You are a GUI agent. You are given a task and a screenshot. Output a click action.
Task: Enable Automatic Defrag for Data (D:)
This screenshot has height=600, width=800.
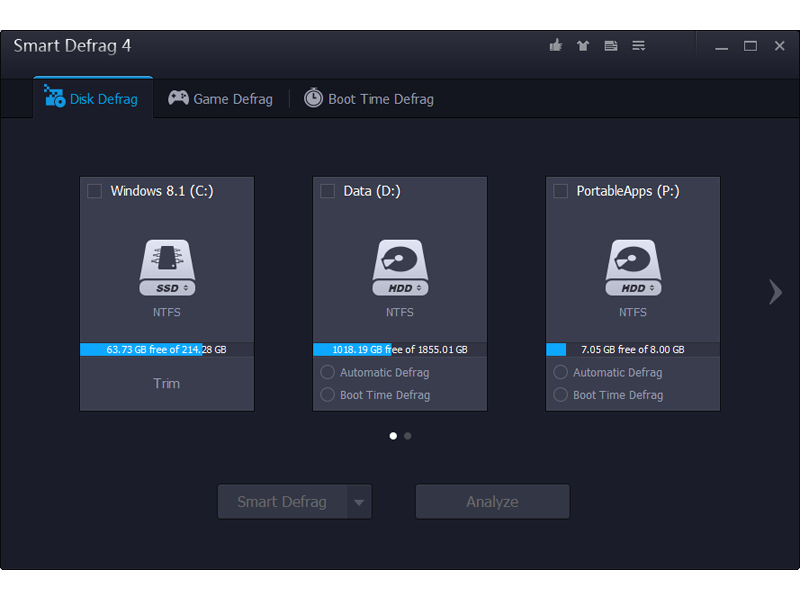pos(327,372)
